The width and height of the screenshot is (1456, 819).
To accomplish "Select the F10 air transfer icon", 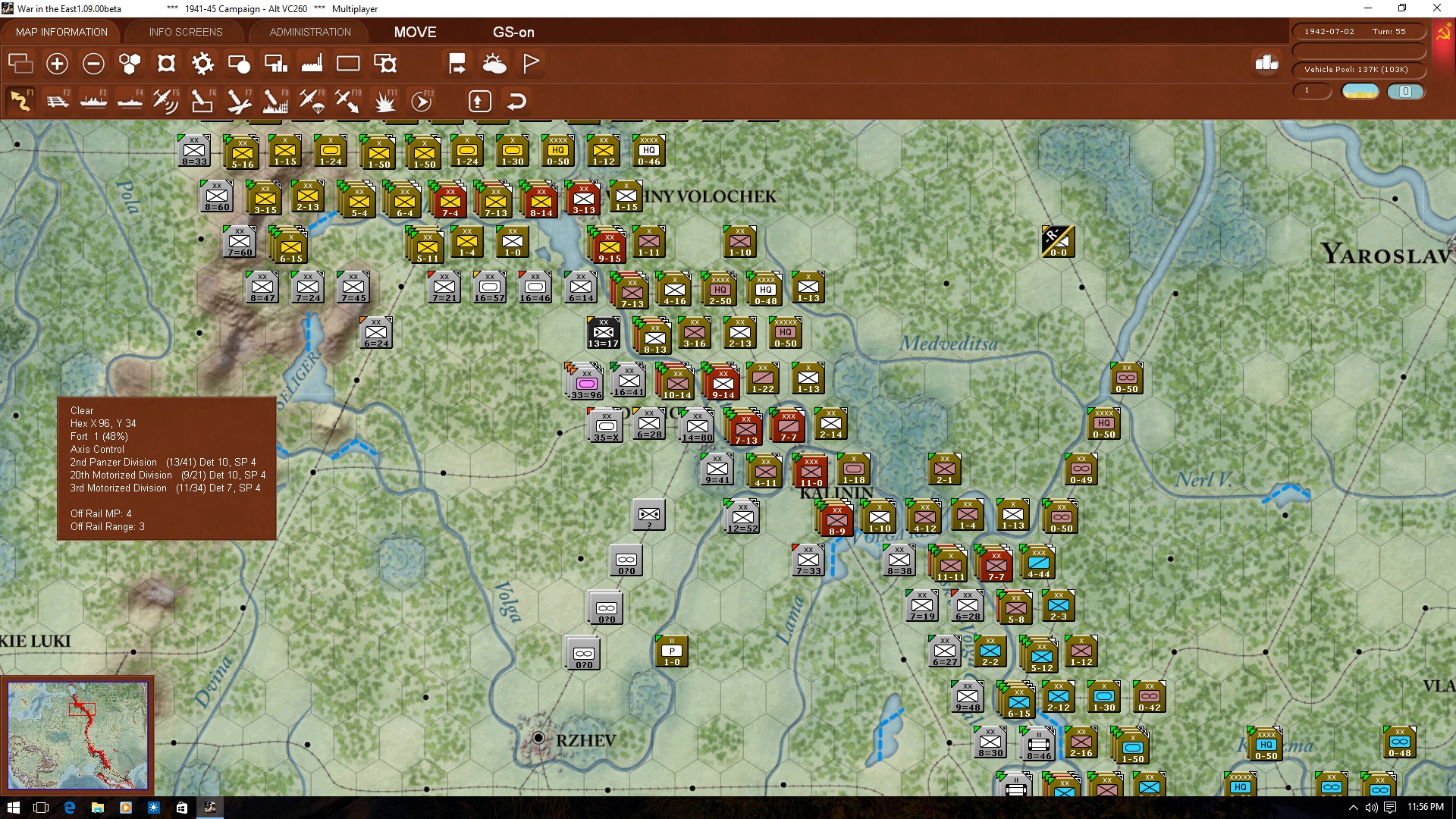I will pyautogui.click(x=348, y=100).
